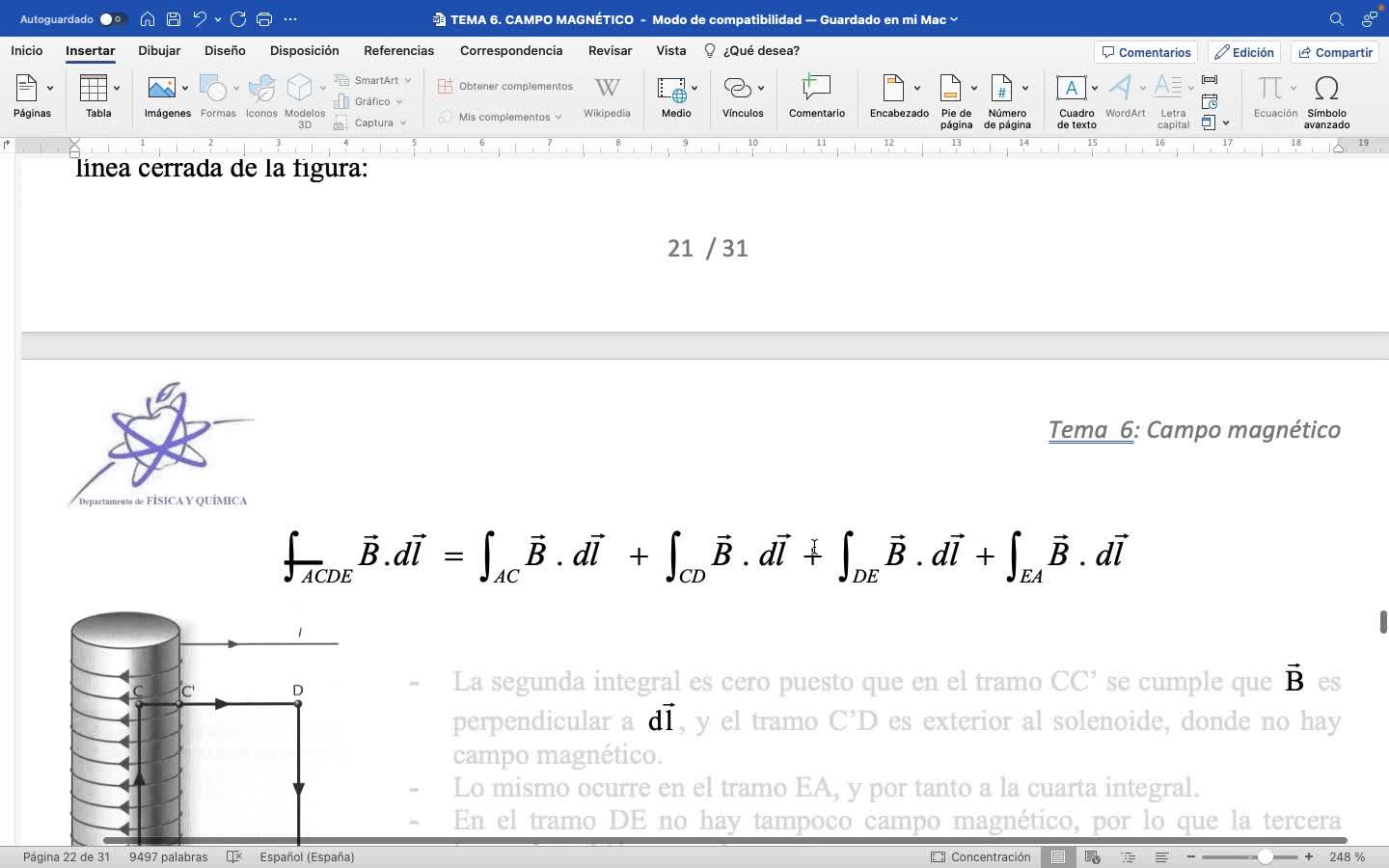Click the signature line icon in ribbon
Image resolution: width=1389 pixels, height=868 pixels.
(1210, 80)
